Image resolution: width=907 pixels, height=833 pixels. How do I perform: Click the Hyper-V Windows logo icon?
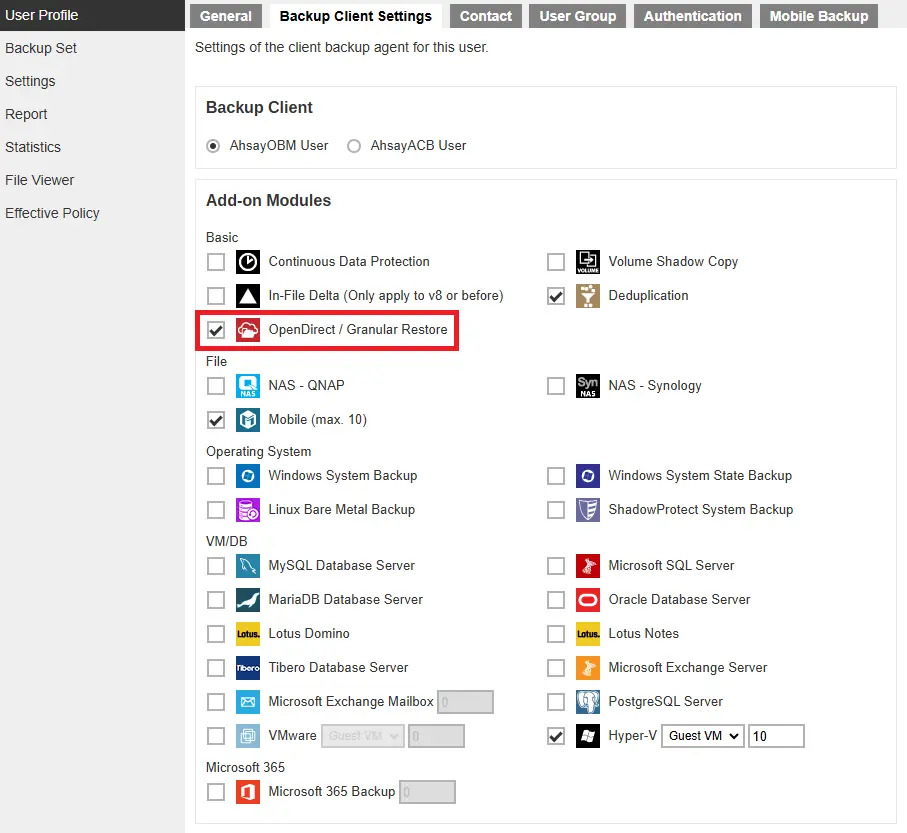tap(588, 736)
